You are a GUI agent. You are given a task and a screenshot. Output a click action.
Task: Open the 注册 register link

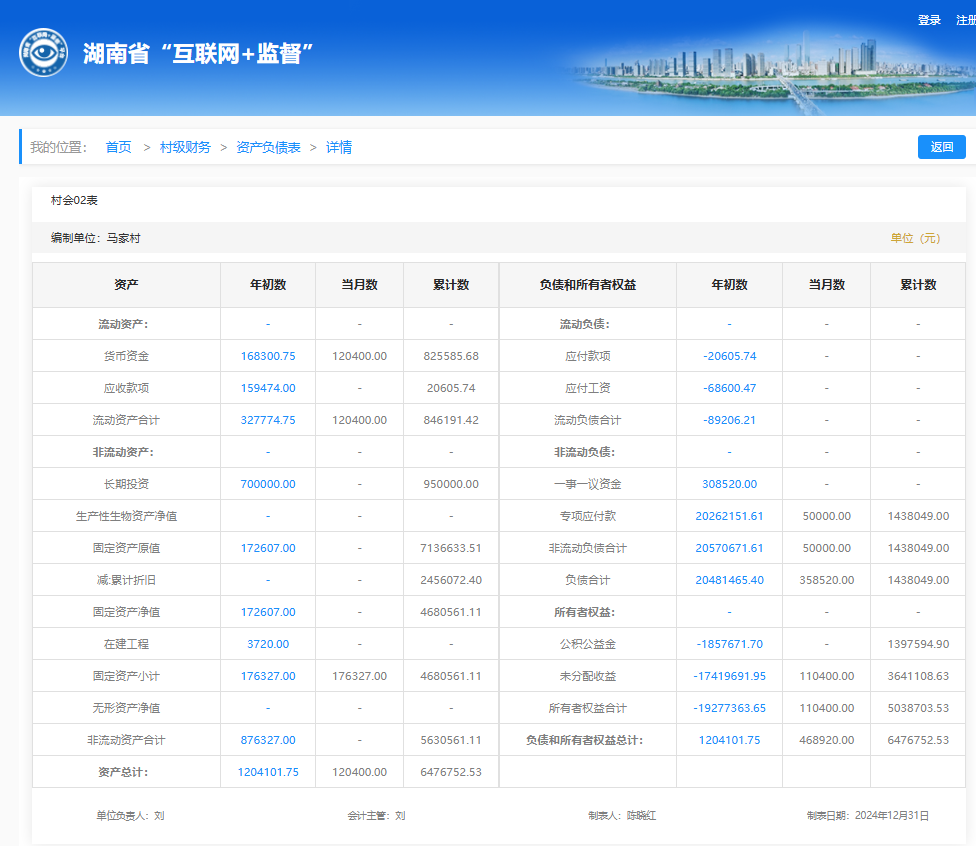pyautogui.click(x=965, y=20)
